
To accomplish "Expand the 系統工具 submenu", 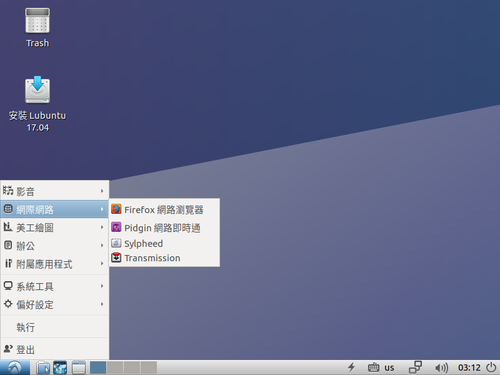I will click(55, 286).
